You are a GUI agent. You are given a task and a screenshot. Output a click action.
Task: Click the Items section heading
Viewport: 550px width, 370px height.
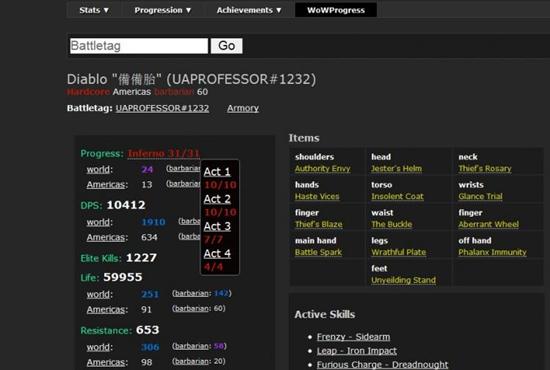pyautogui.click(x=304, y=138)
